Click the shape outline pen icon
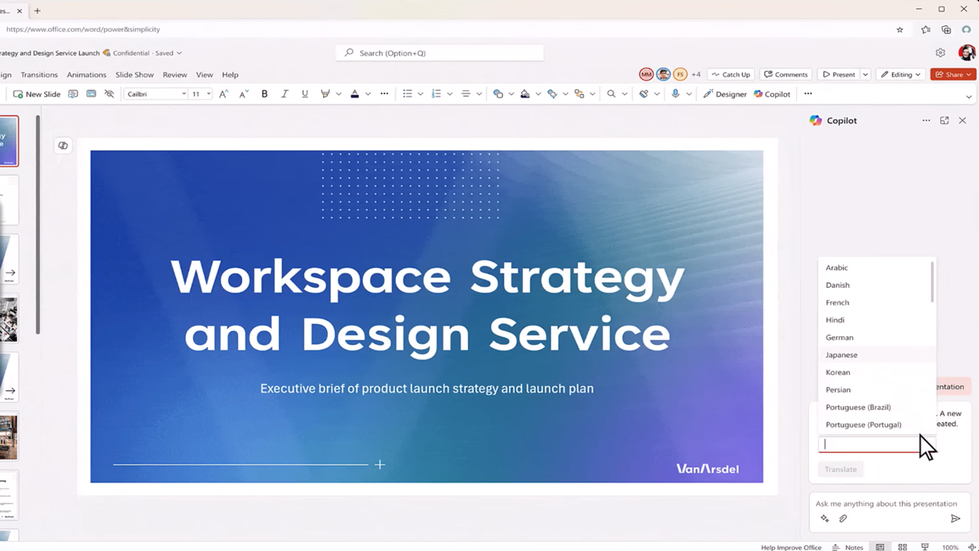The height and width of the screenshot is (551, 979). pos(553,94)
